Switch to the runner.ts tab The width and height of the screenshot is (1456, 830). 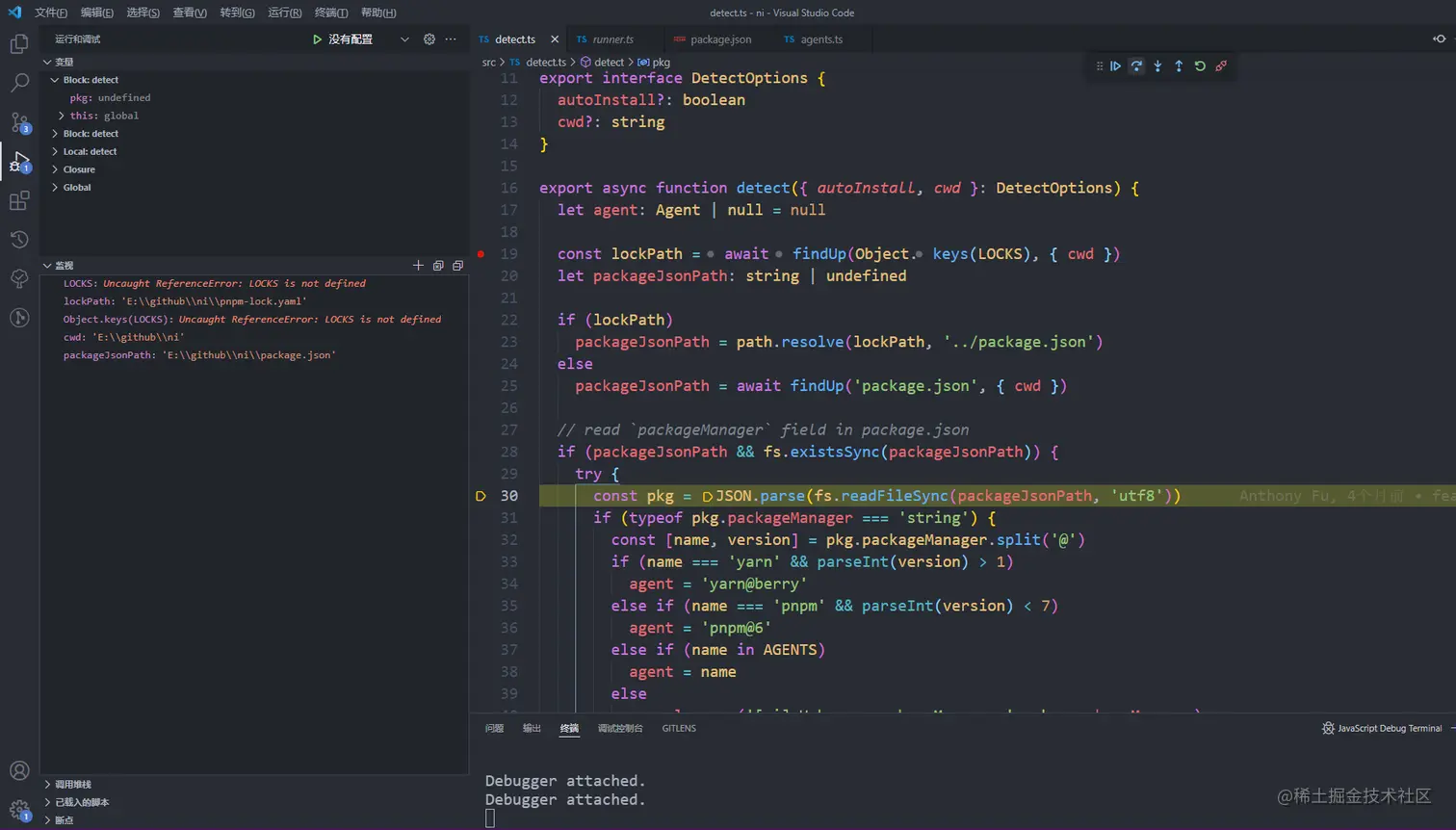click(613, 39)
